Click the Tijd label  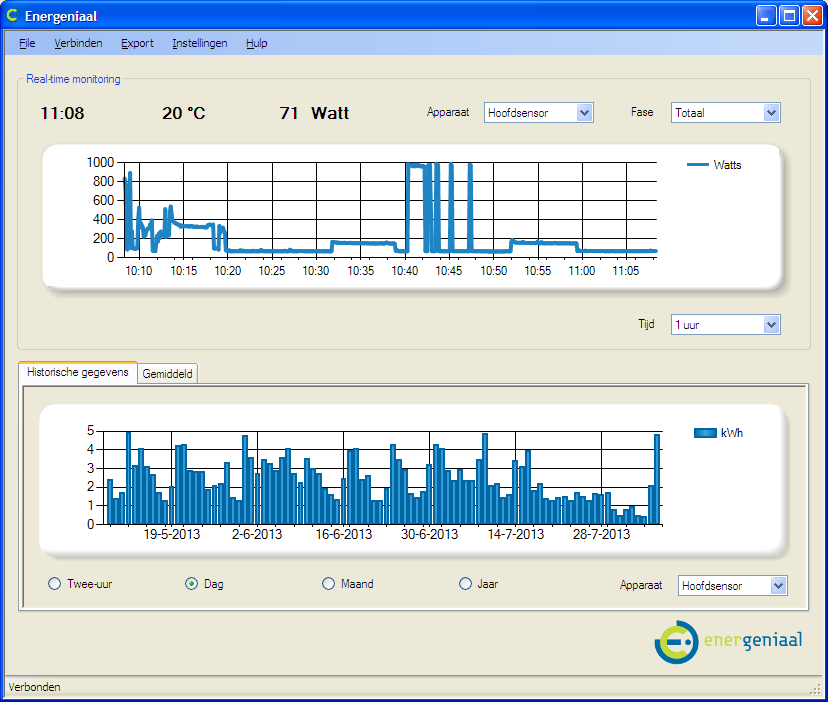[x=646, y=324]
